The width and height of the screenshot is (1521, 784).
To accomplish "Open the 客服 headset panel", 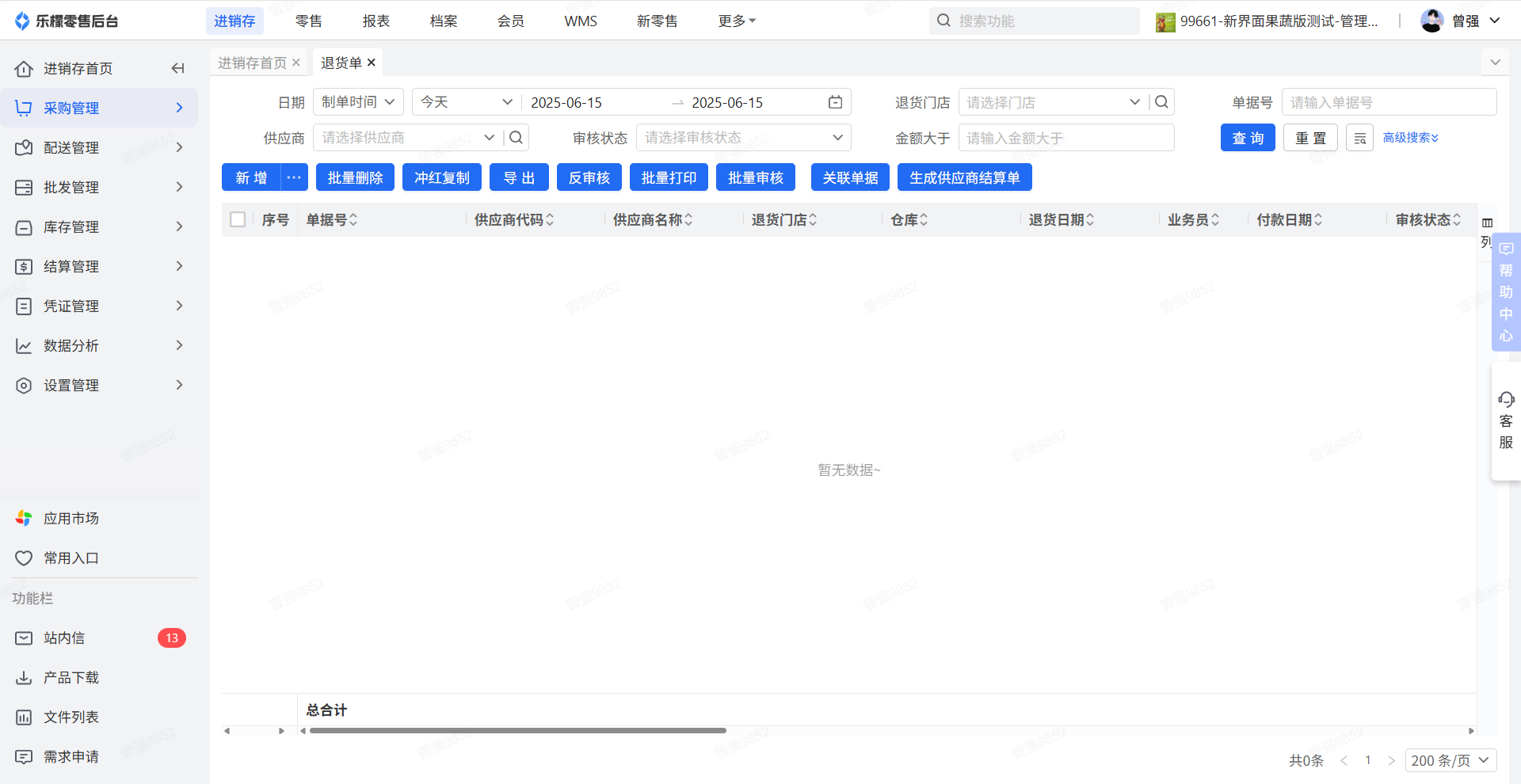I will 1506,421.
